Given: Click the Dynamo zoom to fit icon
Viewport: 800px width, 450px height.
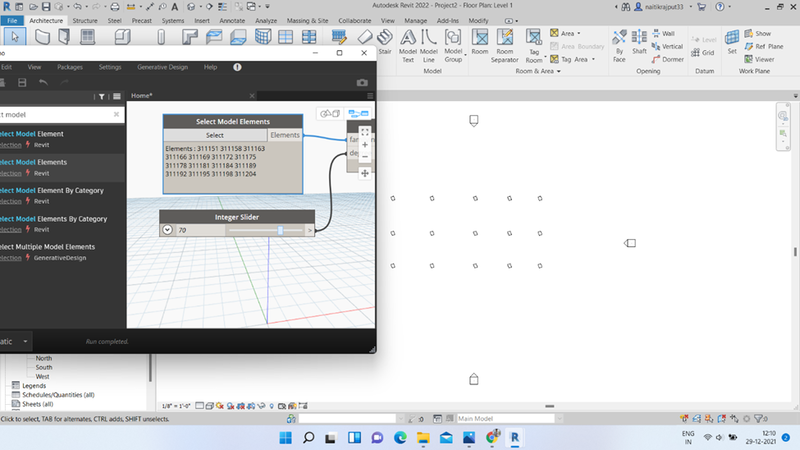Looking at the screenshot, I should [365, 132].
